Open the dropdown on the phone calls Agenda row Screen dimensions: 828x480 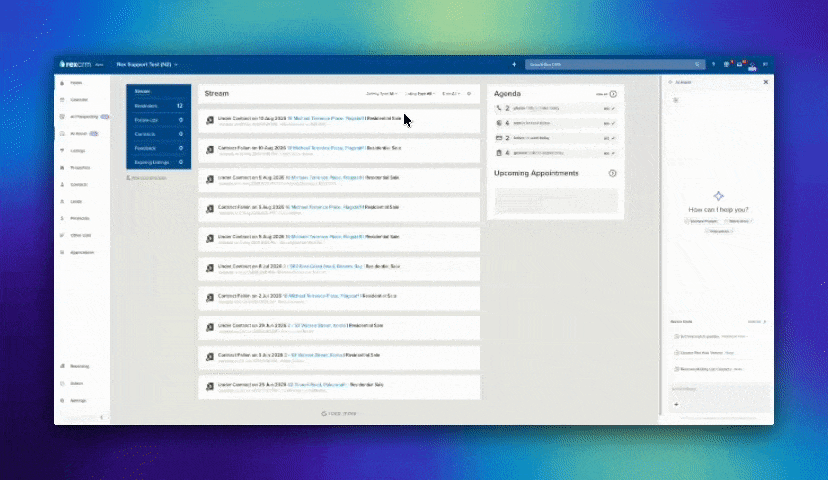coord(609,108)
